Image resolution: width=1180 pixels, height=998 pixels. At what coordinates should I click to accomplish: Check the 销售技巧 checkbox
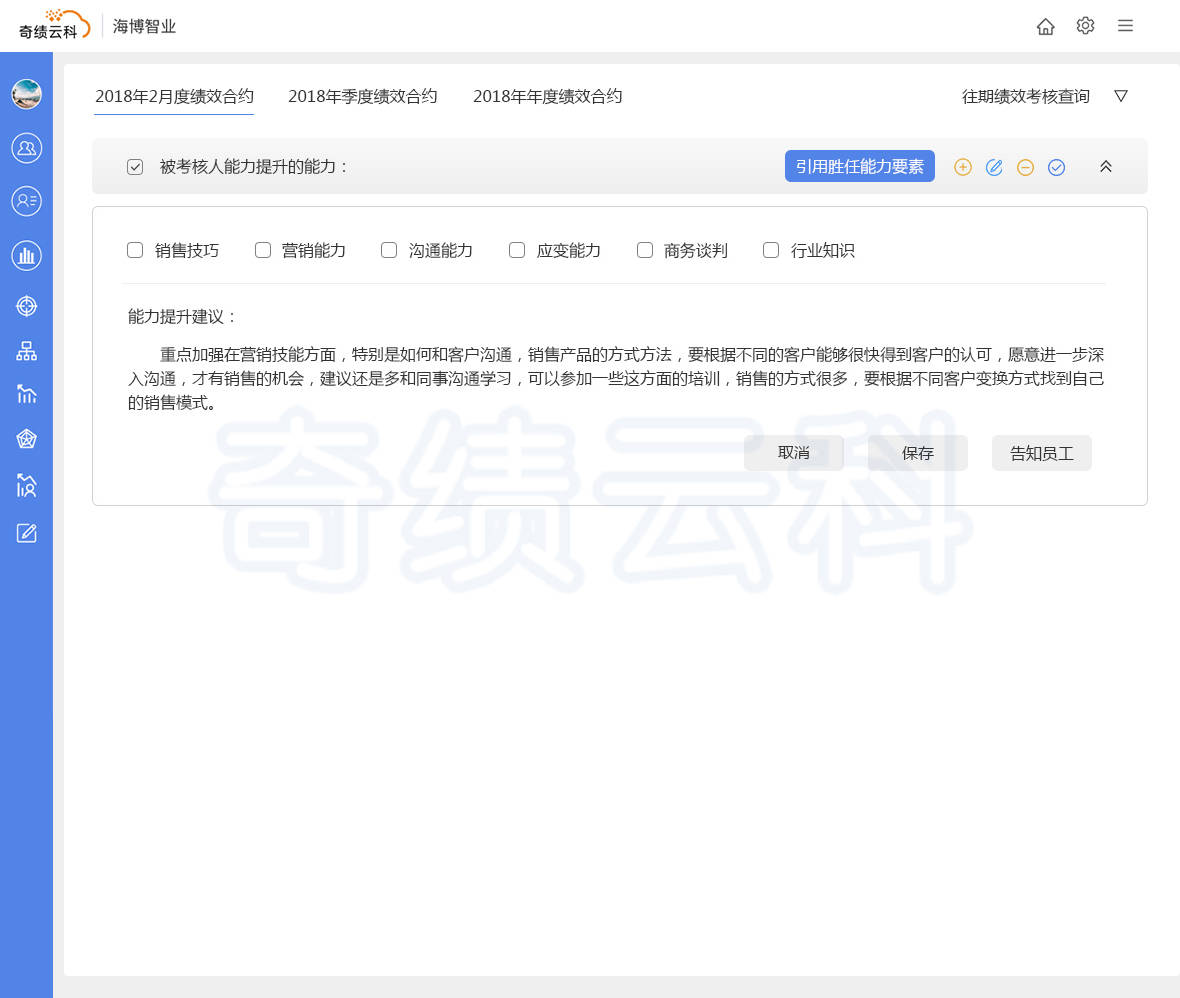[x=135, y=250]
